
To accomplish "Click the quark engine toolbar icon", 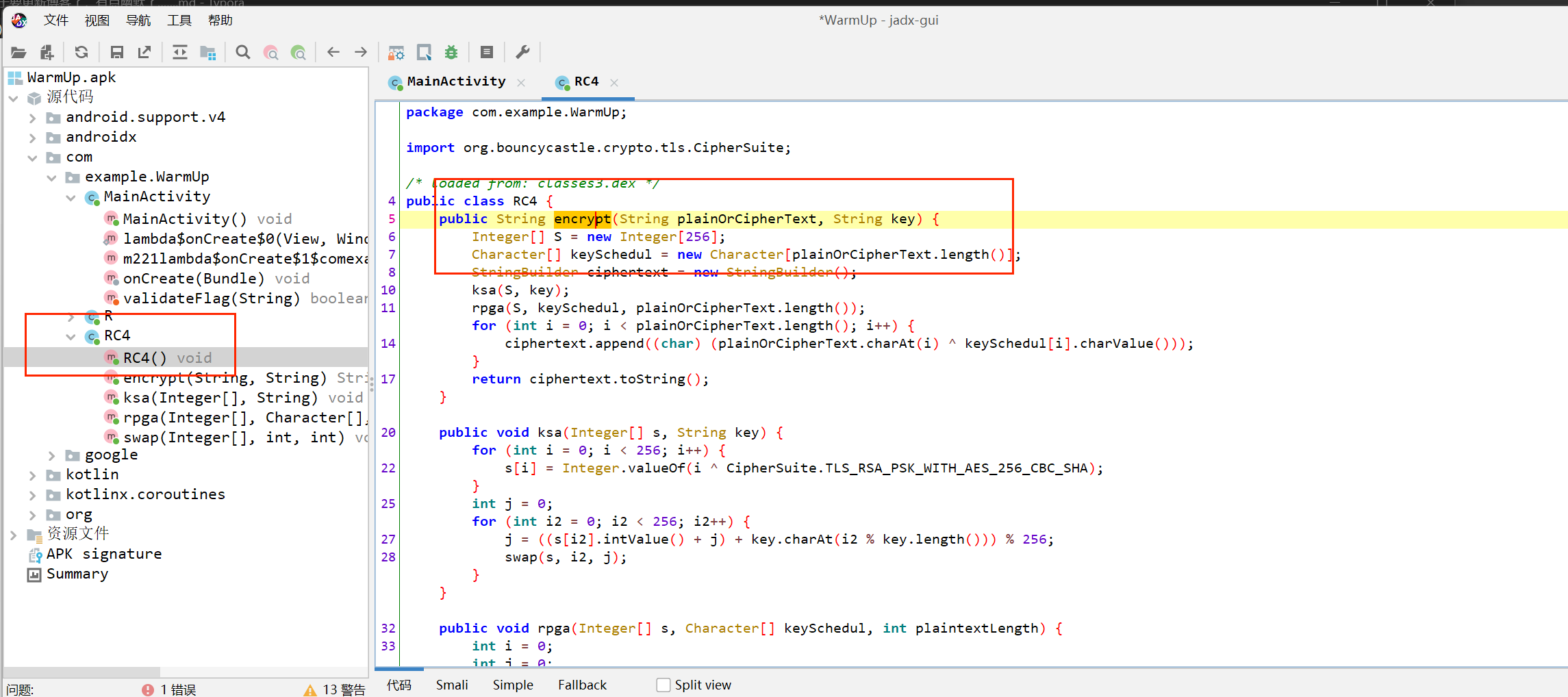I will pos(424,52).
